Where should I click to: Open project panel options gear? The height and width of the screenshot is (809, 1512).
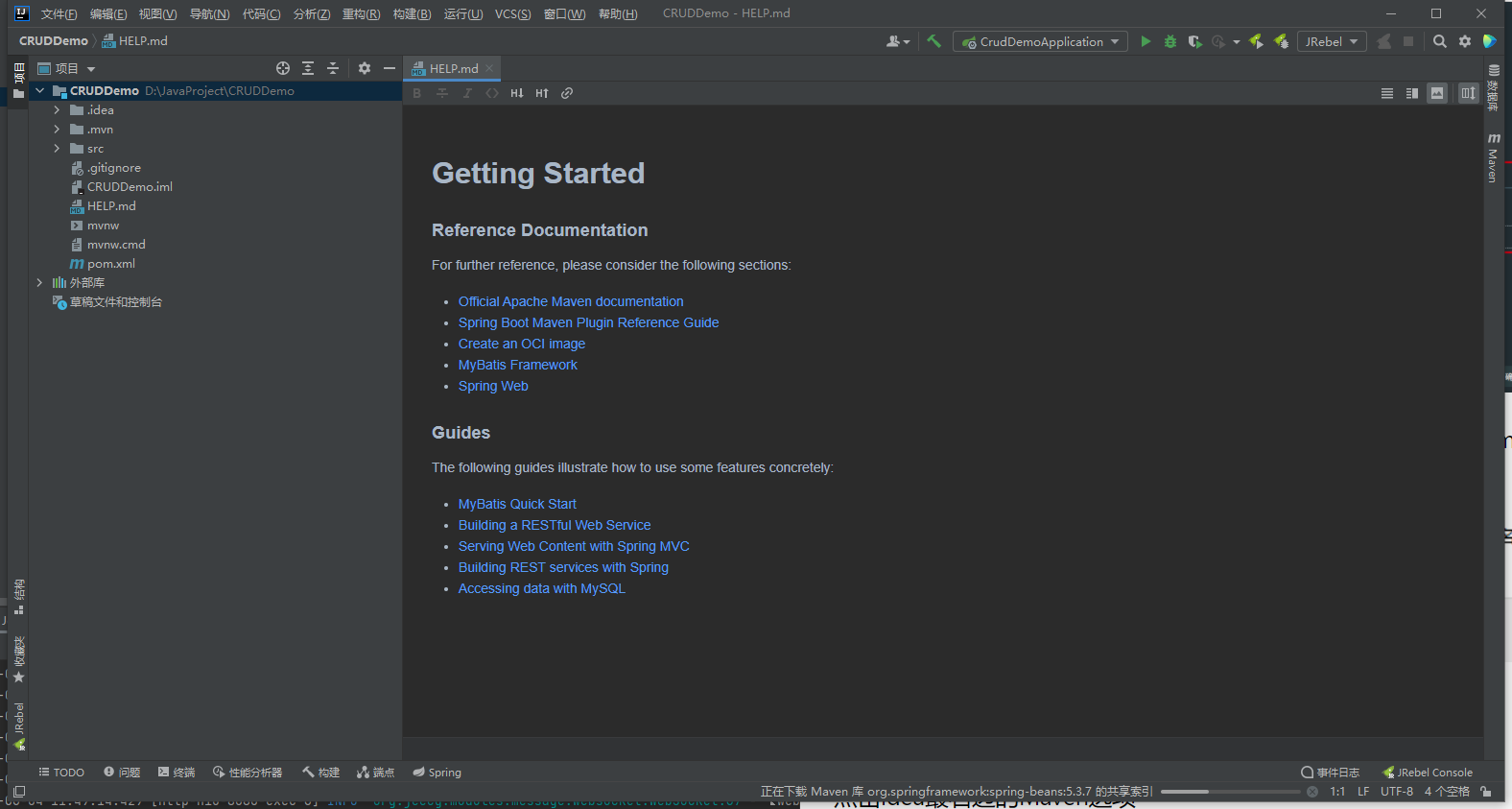coord(365,68)
